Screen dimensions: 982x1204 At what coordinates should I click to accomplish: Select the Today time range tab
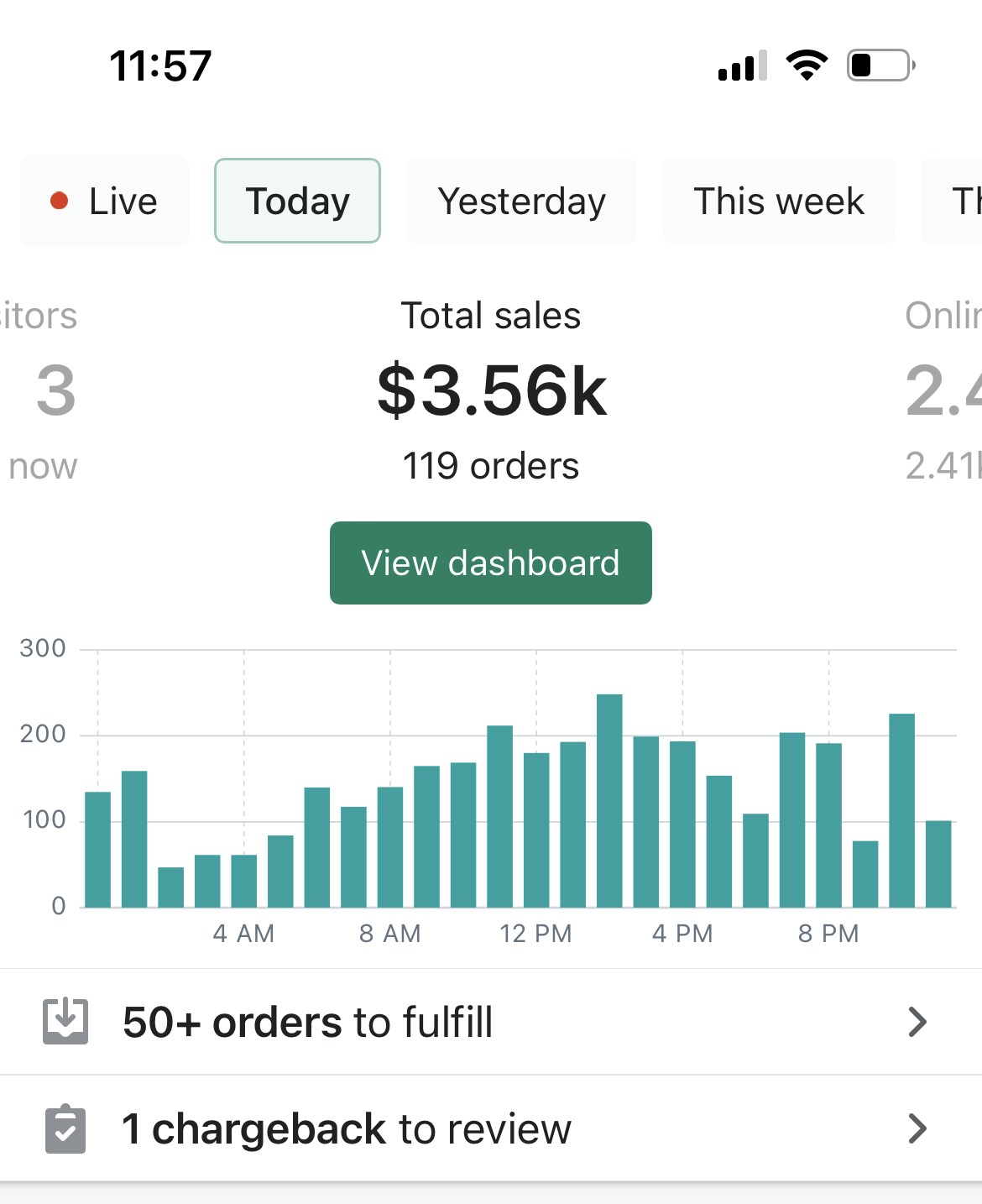(297, 202)
